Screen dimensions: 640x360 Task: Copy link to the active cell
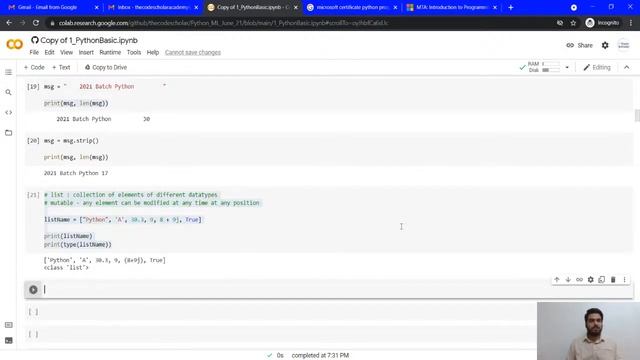point(579,280)
